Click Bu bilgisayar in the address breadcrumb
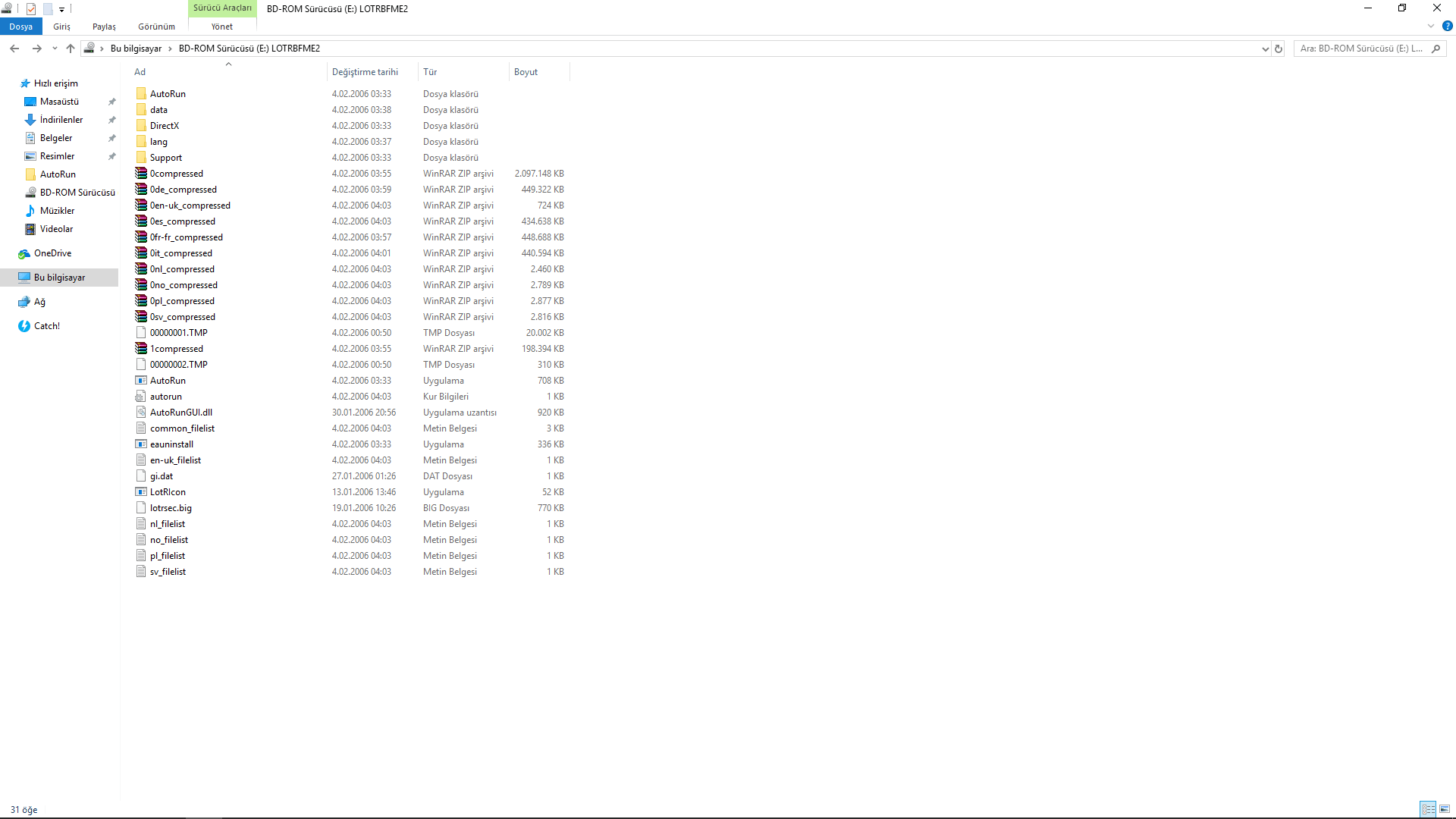1456x819 pixels. click(136, 49)
